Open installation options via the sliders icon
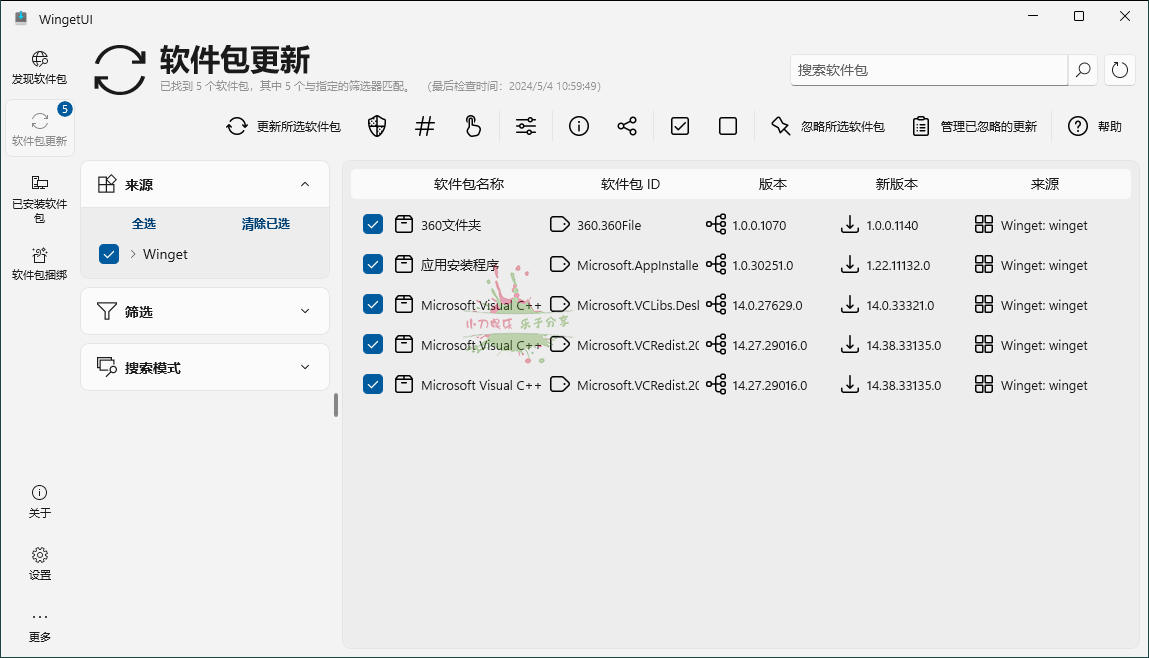 [526, 126]
